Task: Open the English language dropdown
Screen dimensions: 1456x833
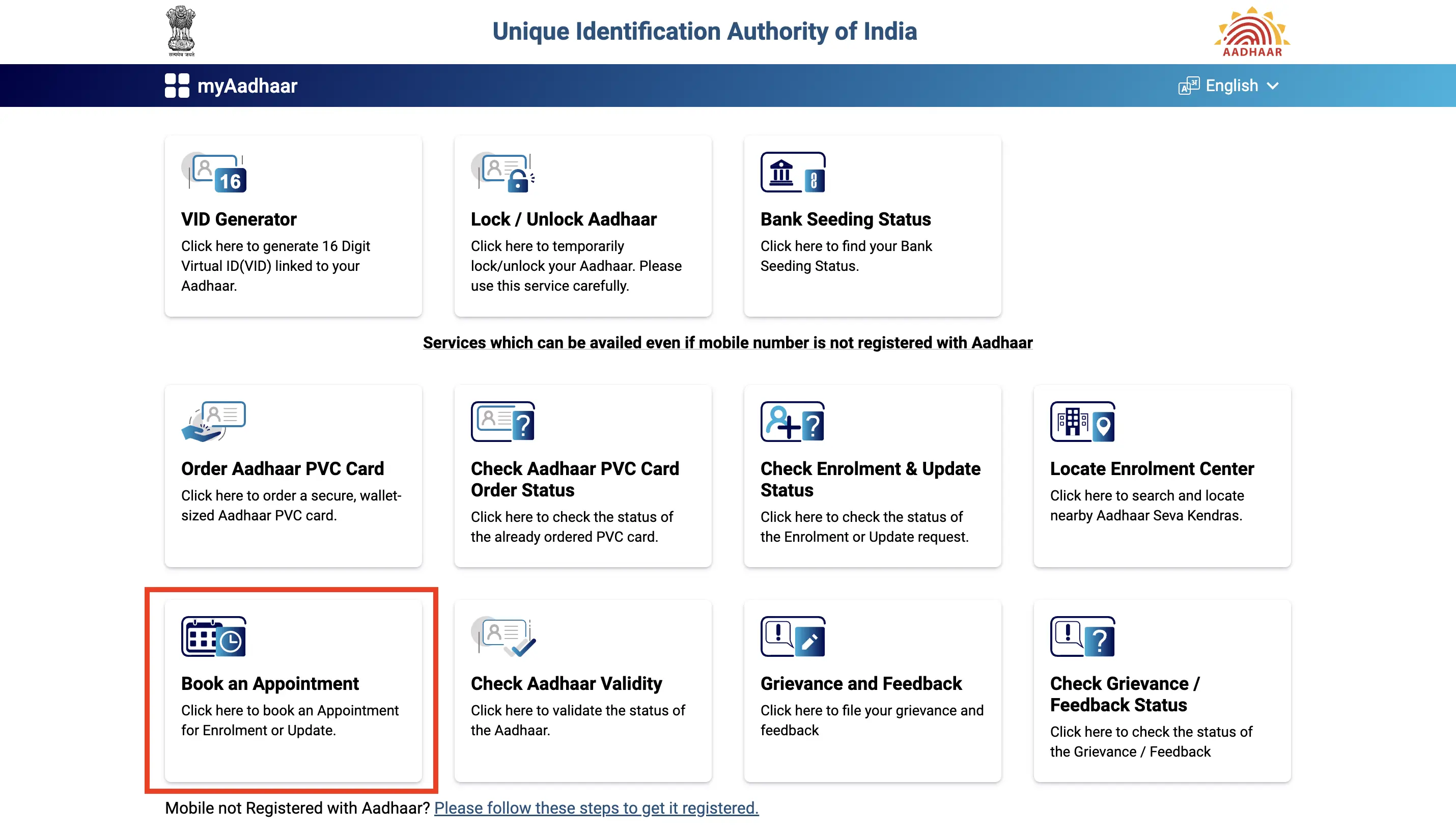Action: click(x=1229, y=86)
